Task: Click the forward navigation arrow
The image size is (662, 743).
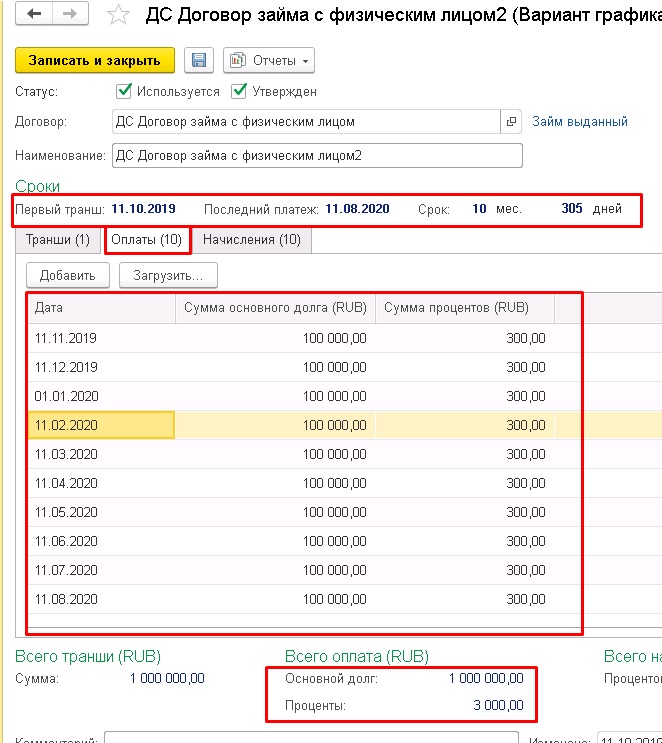Action: coord(69,15)
